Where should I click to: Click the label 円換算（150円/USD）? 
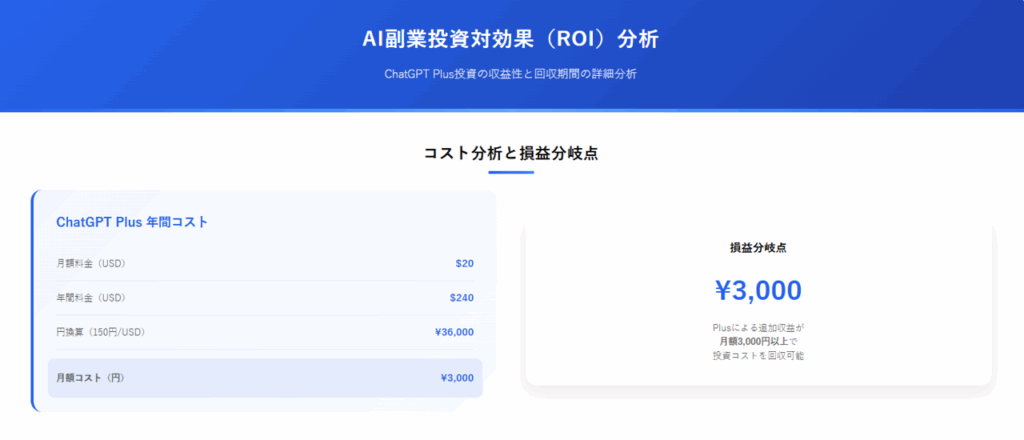101,332
